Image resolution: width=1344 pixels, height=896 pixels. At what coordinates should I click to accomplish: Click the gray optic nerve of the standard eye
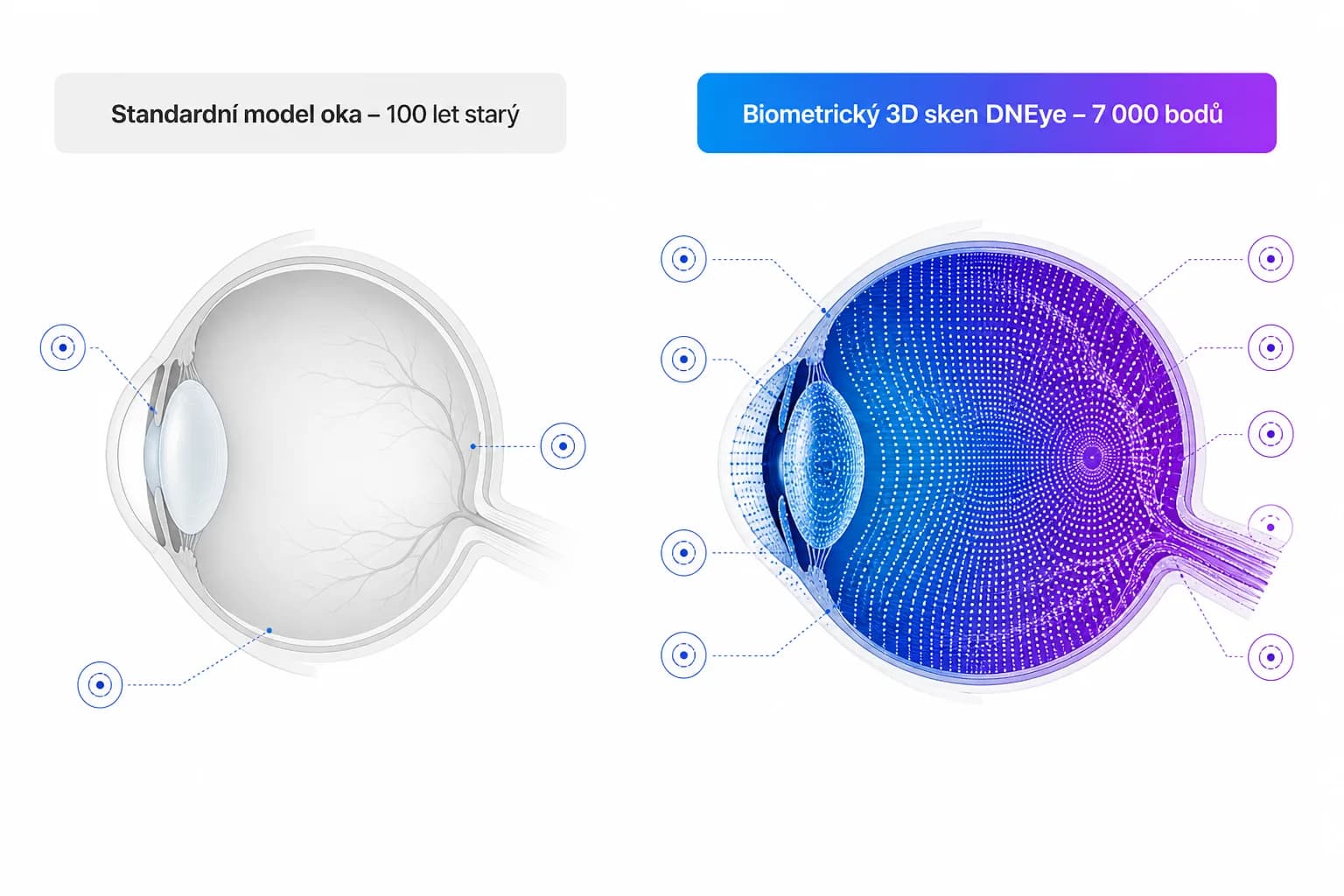tap(516, 535)
